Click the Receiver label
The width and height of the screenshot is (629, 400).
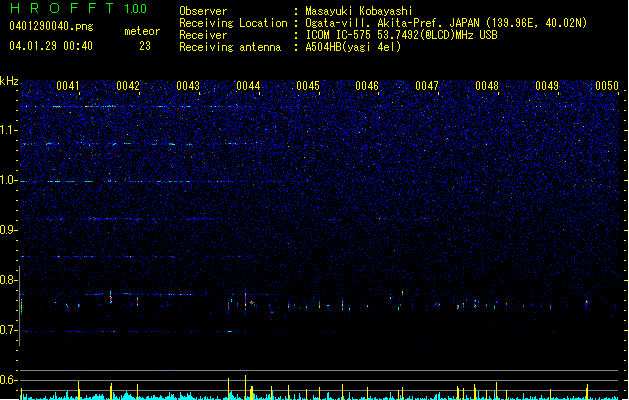203,35
